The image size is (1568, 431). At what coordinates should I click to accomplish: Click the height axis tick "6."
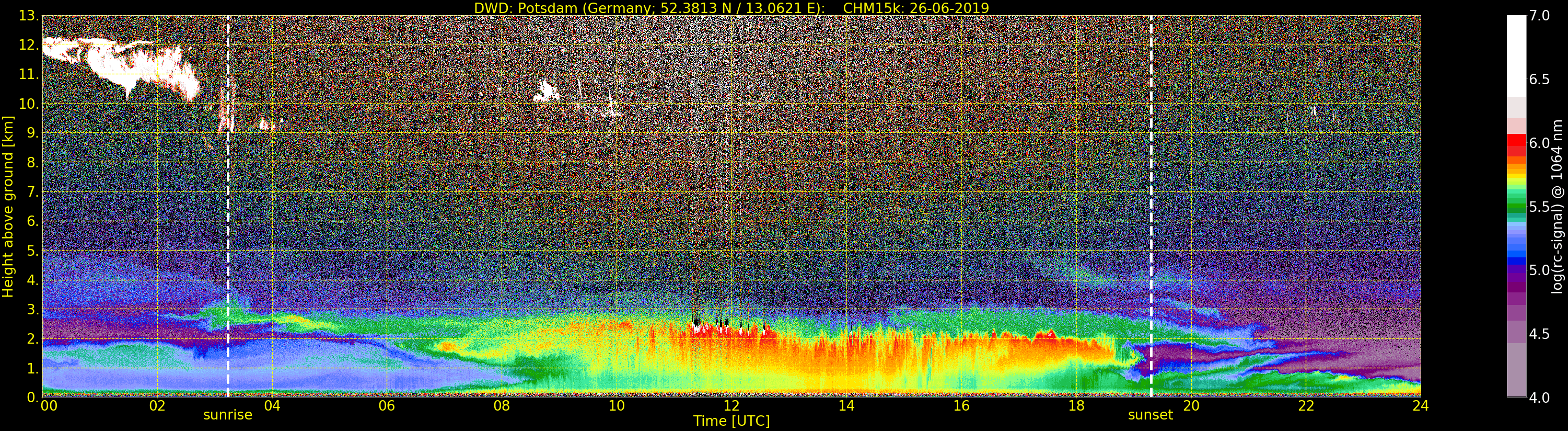[x=32, y=221]
